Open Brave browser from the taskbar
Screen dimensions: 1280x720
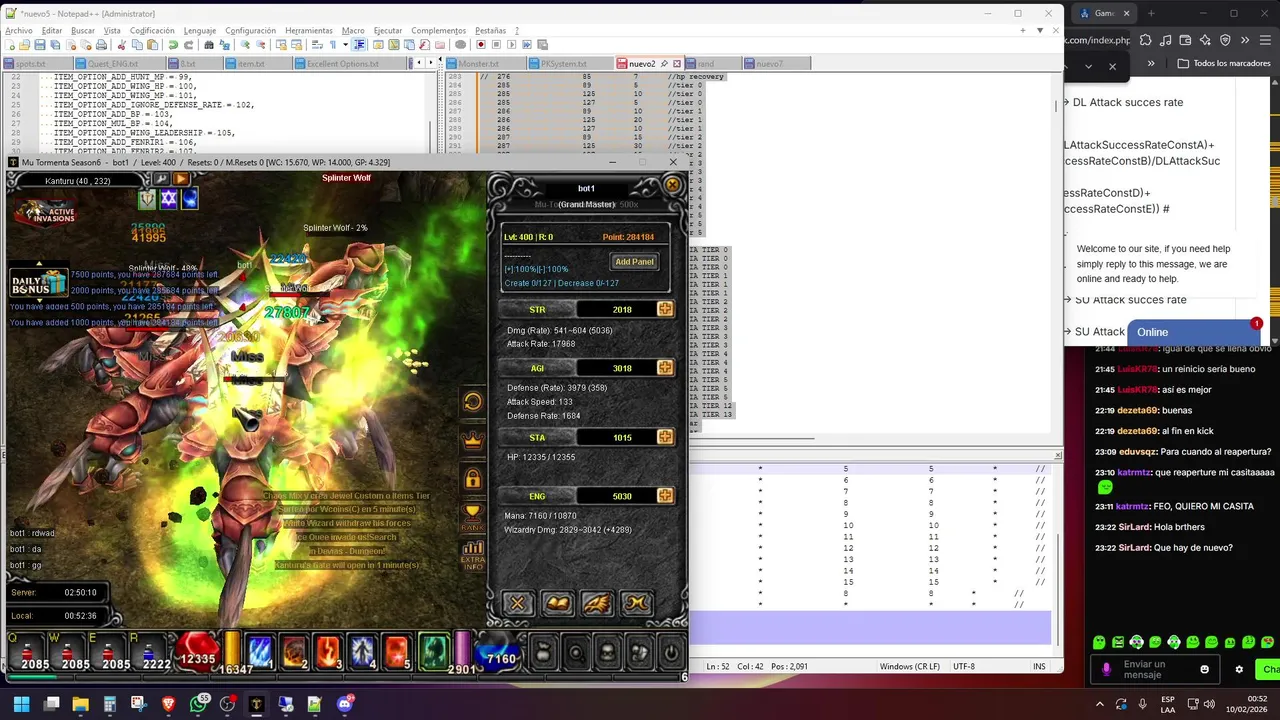tap(168, 704)
